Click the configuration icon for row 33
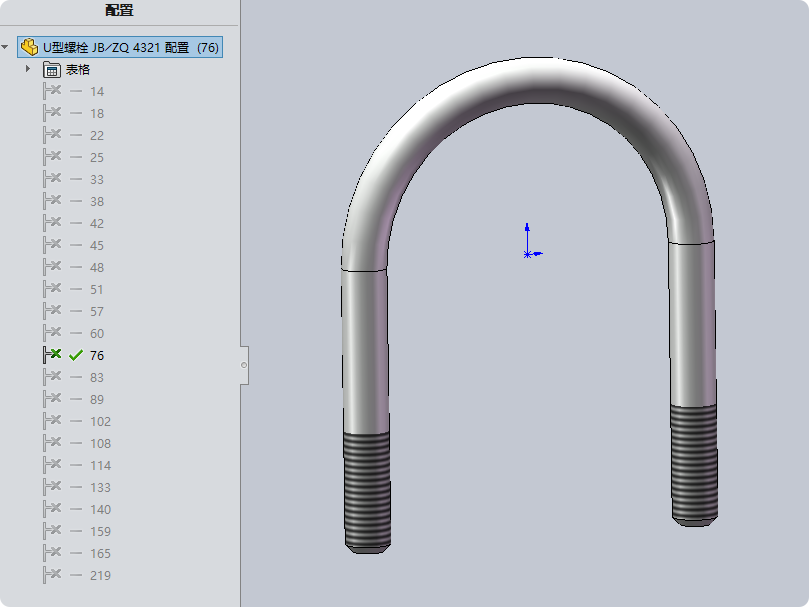Viewport: 809px width, 607px height. pos(52,179)
